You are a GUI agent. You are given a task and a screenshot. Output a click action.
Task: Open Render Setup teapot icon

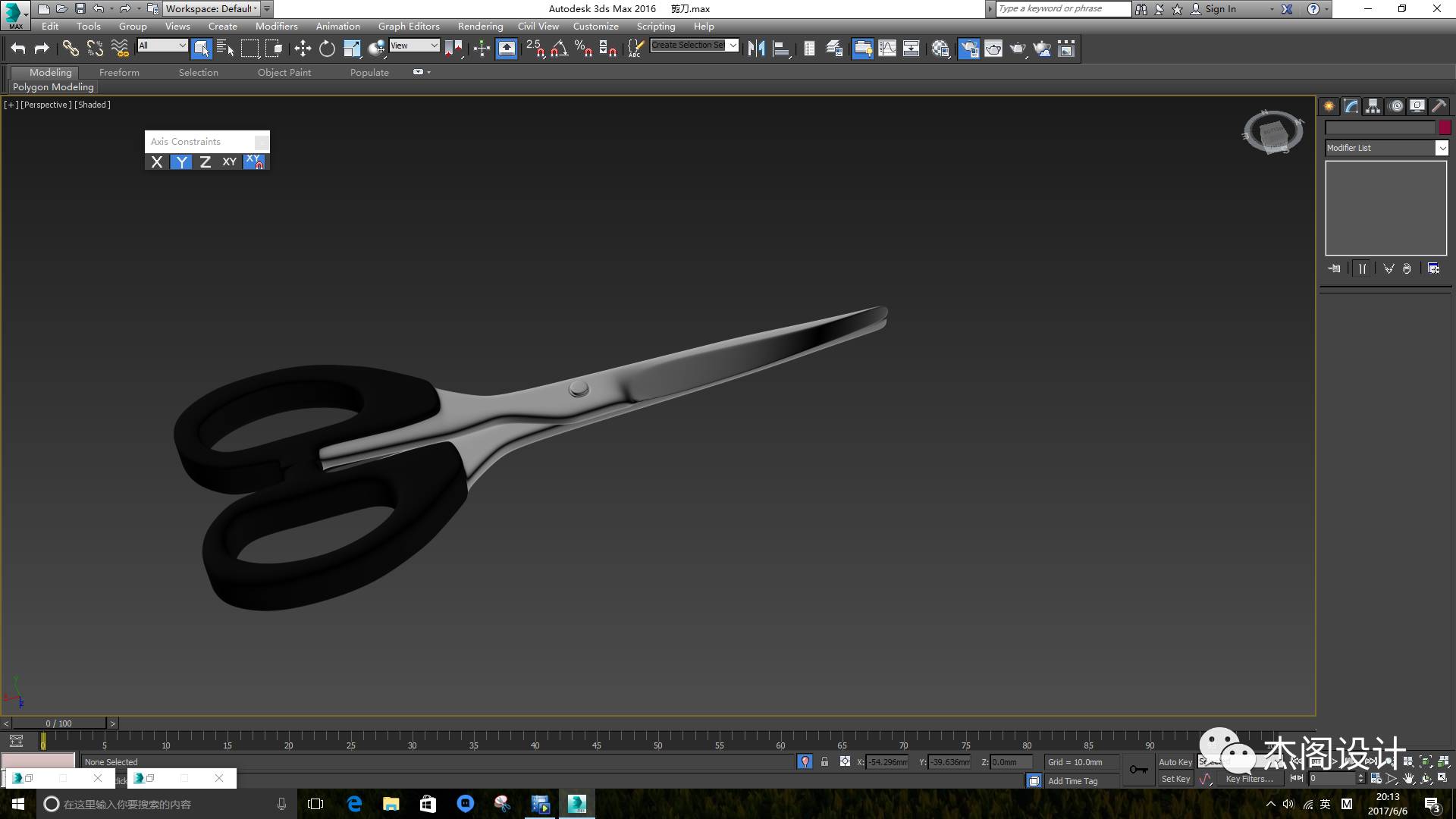[968, 49]
